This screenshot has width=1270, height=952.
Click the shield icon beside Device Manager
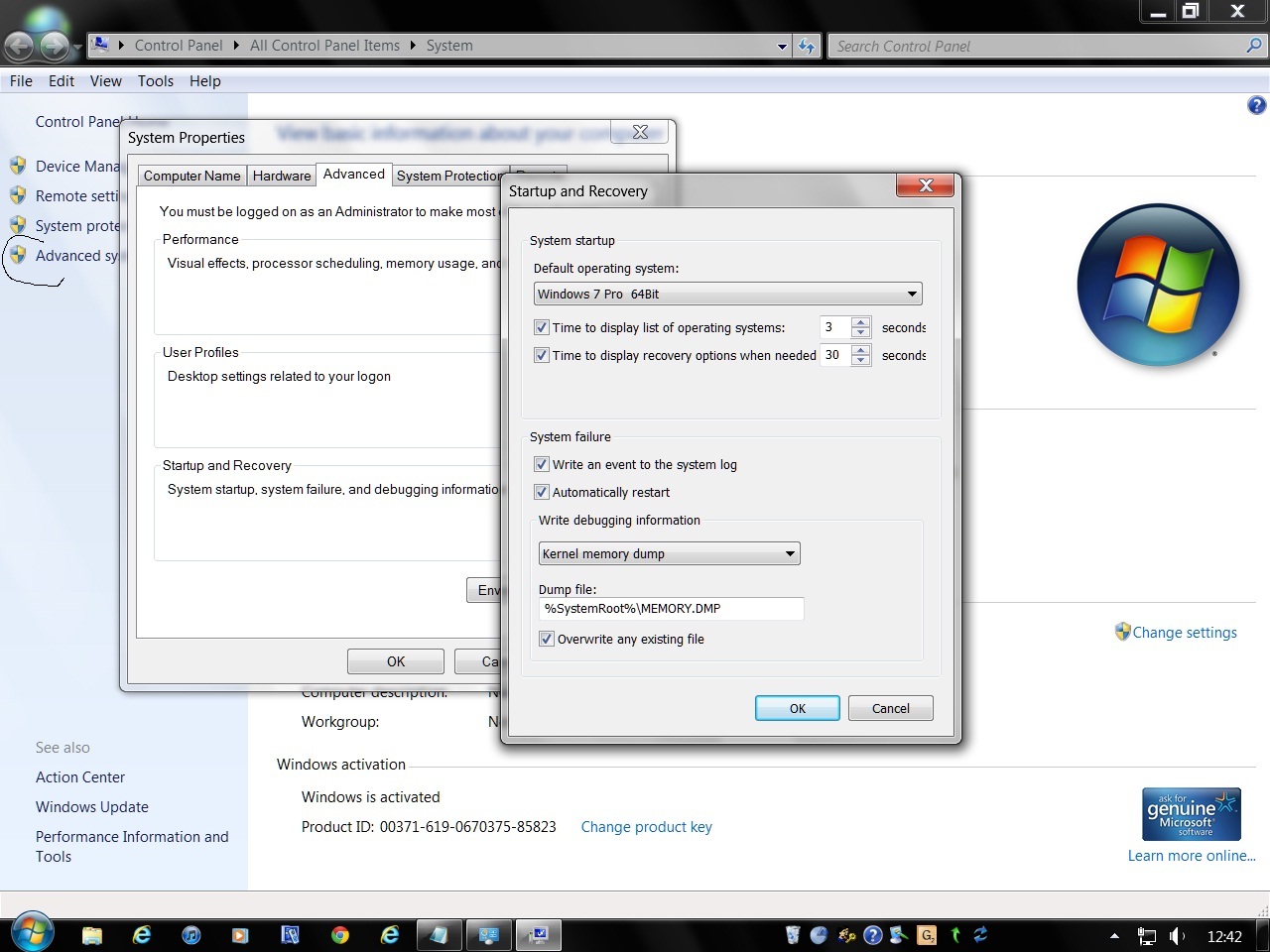[x=18, y=166]
